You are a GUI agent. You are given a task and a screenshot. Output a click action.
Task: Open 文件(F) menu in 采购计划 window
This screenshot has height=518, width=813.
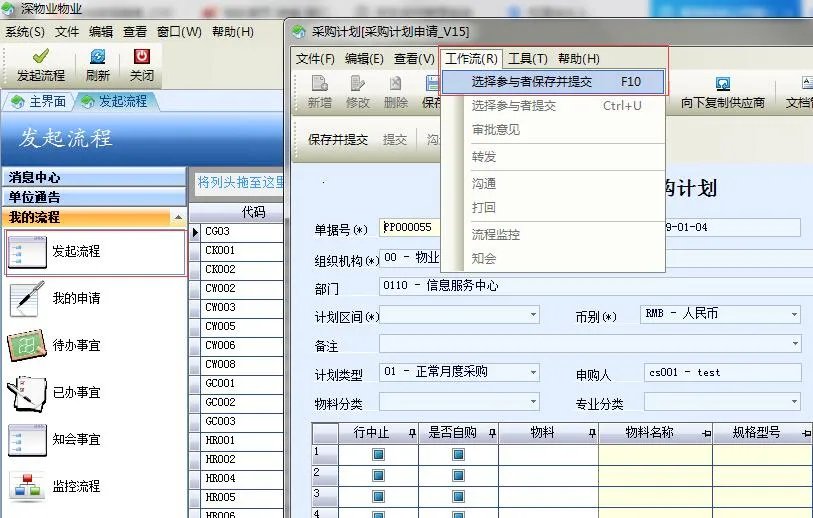(x=315, y=59)
